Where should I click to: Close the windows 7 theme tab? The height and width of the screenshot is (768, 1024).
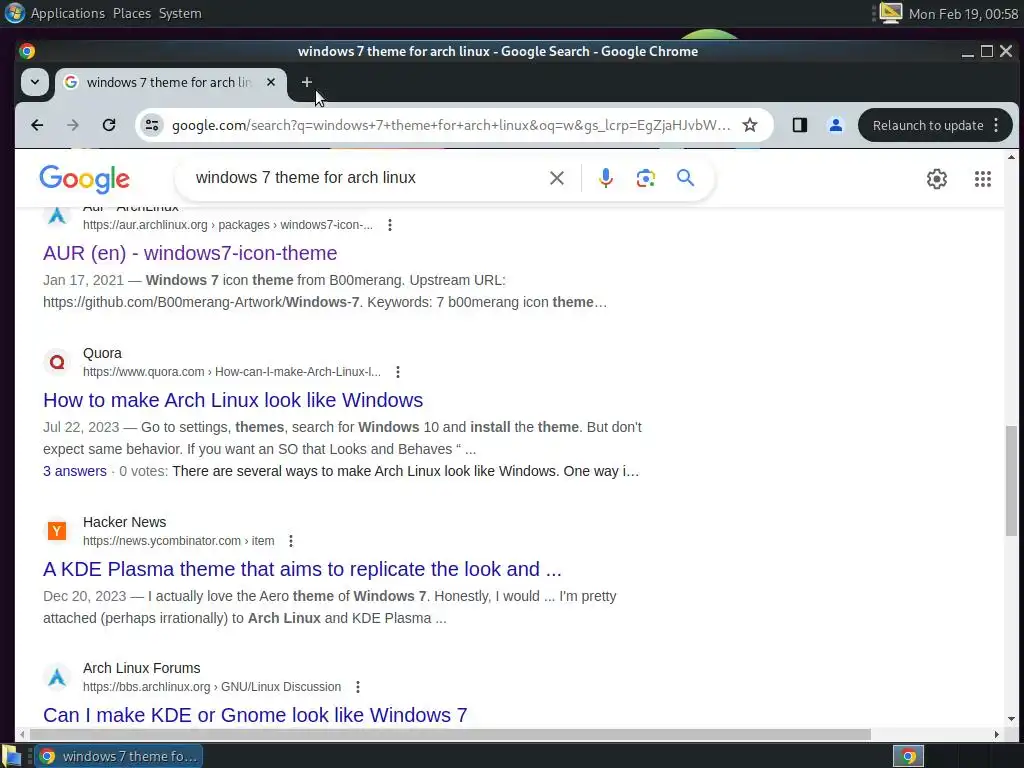[x=271, y=82]
